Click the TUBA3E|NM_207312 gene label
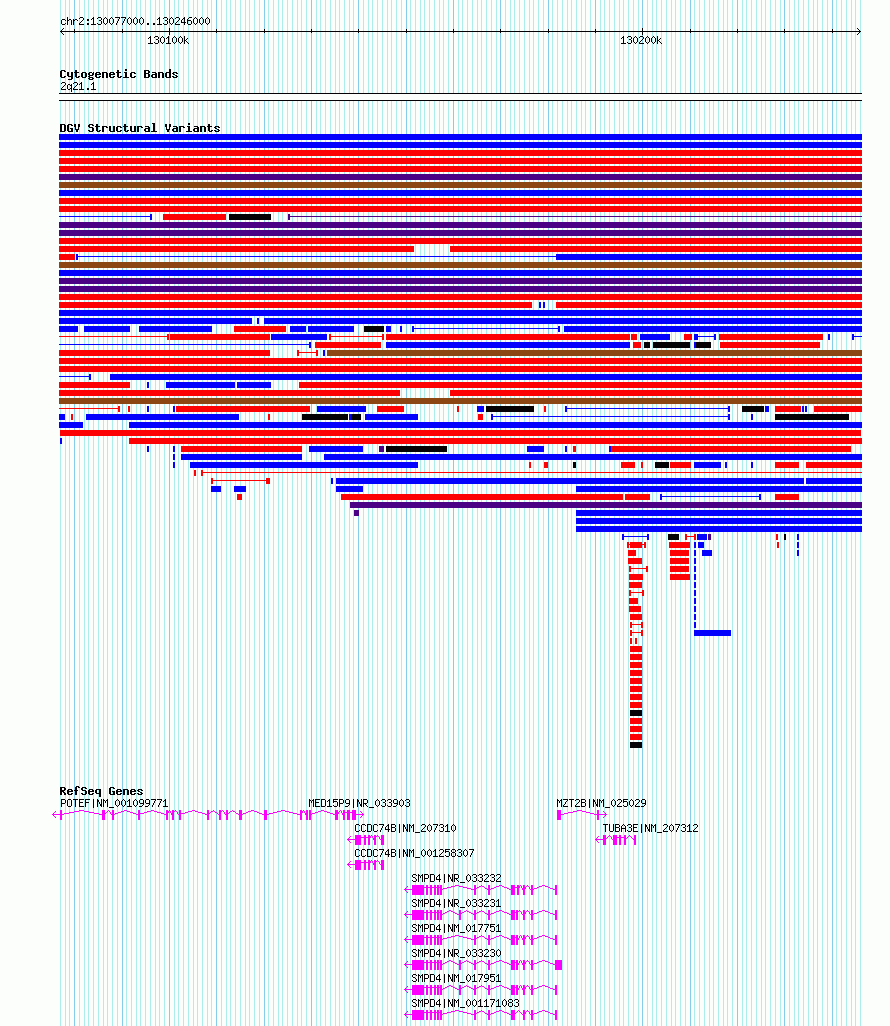The image size is (890, 1026). click(650, 828)
